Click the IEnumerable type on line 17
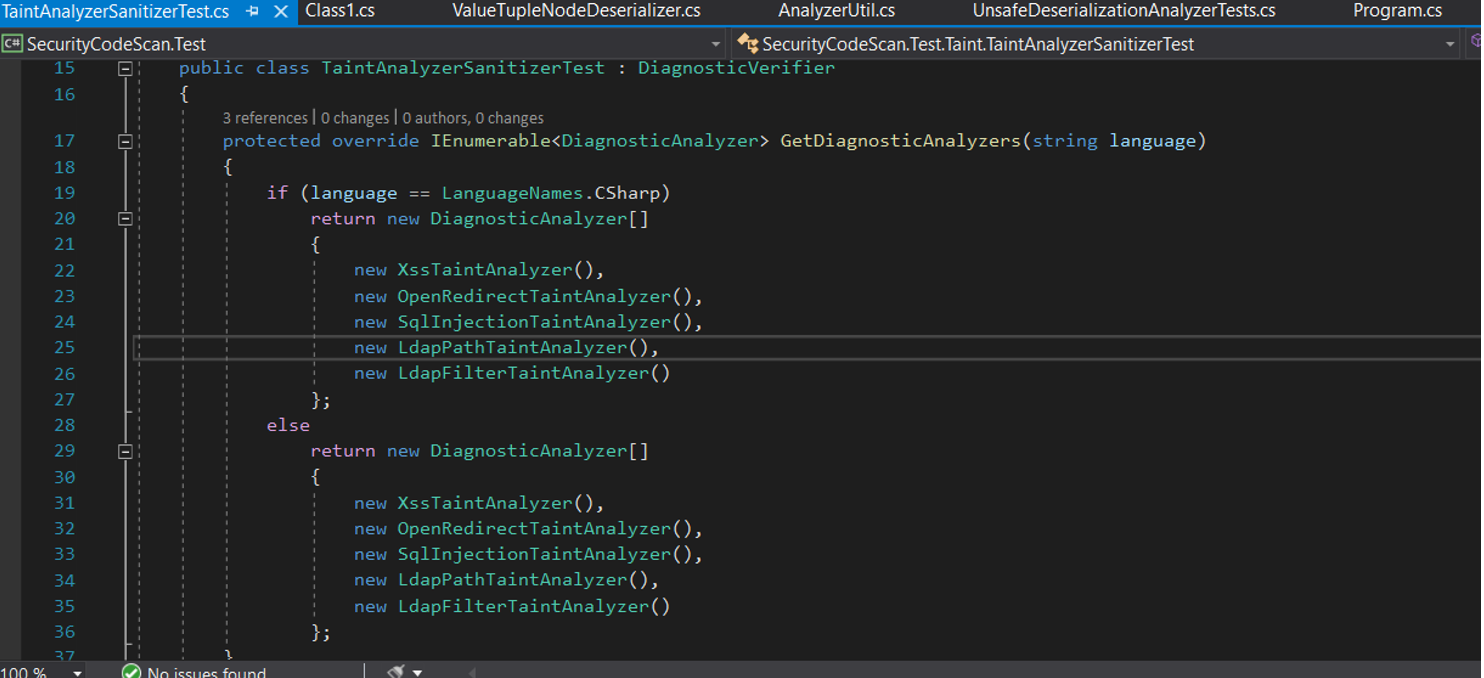The height and width of the screenshot is (678, 1484). tap(490, 141)
